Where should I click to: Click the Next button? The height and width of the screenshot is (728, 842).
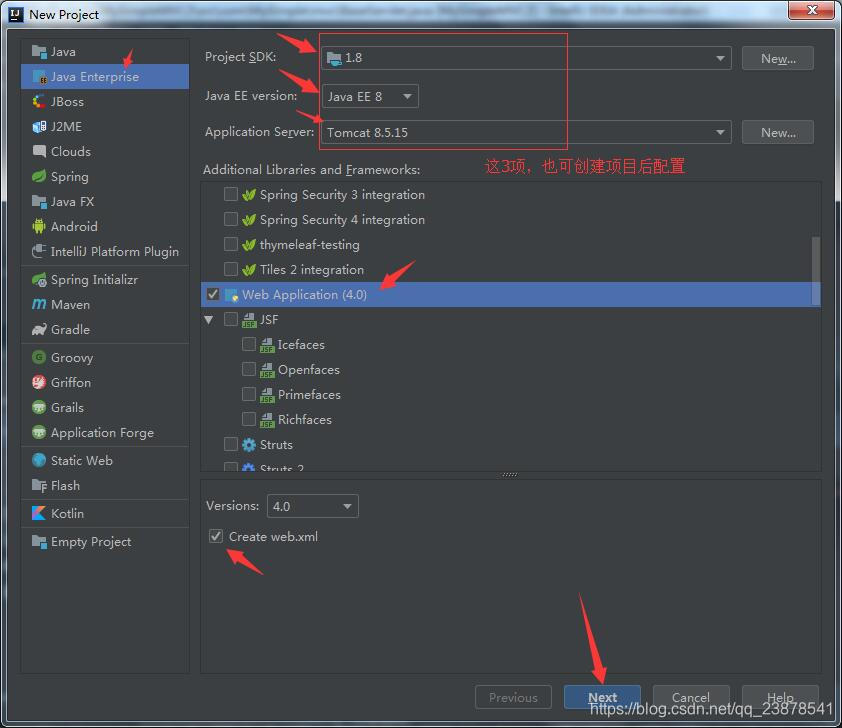[602, 697]
